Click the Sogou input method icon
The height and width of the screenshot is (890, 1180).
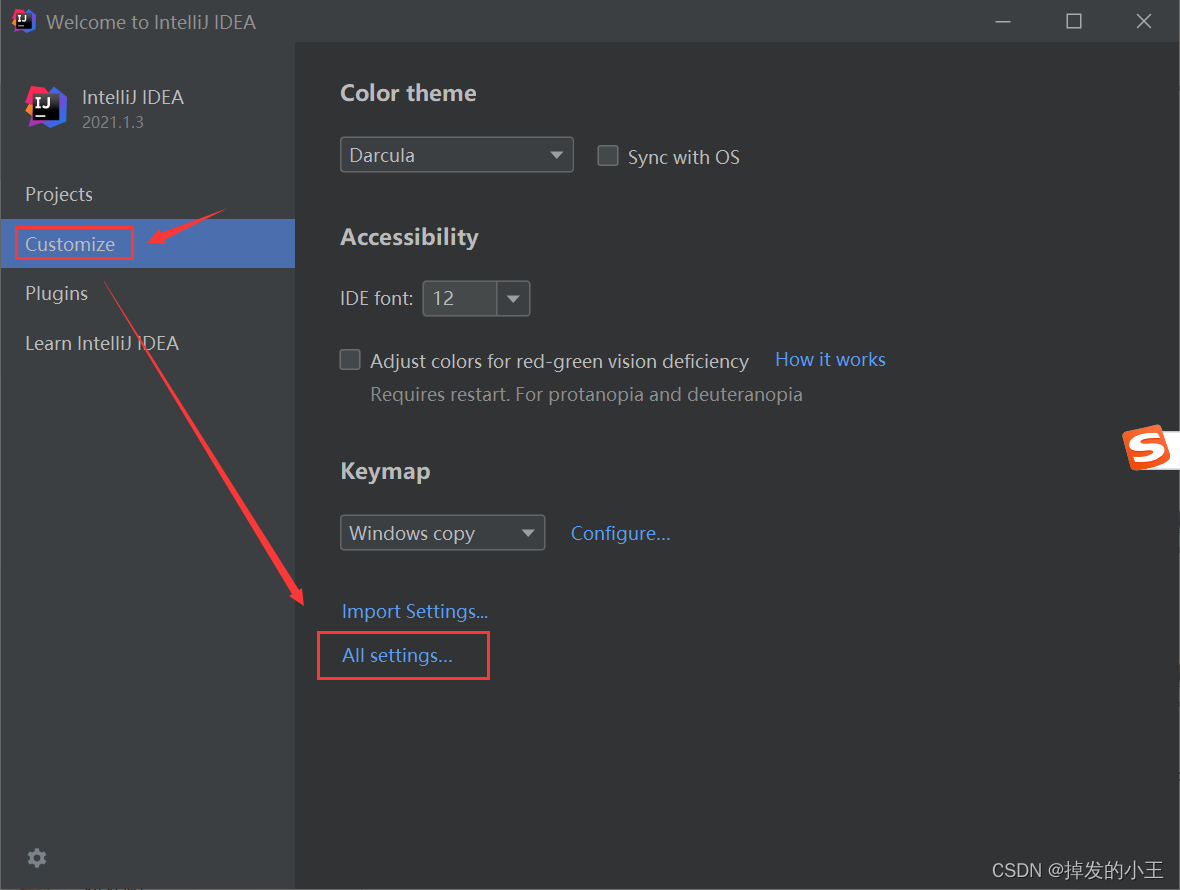coord(1146,448)
